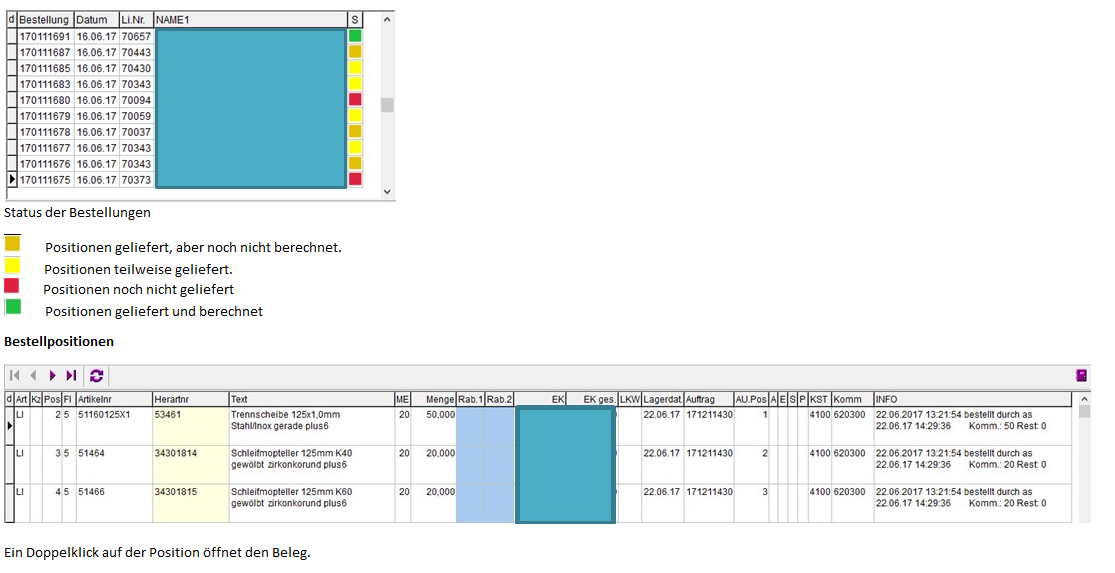The width and height of the screenshot is (1115, 573).
Task: Click red status square of order 170111680
Action: [355, 100]
